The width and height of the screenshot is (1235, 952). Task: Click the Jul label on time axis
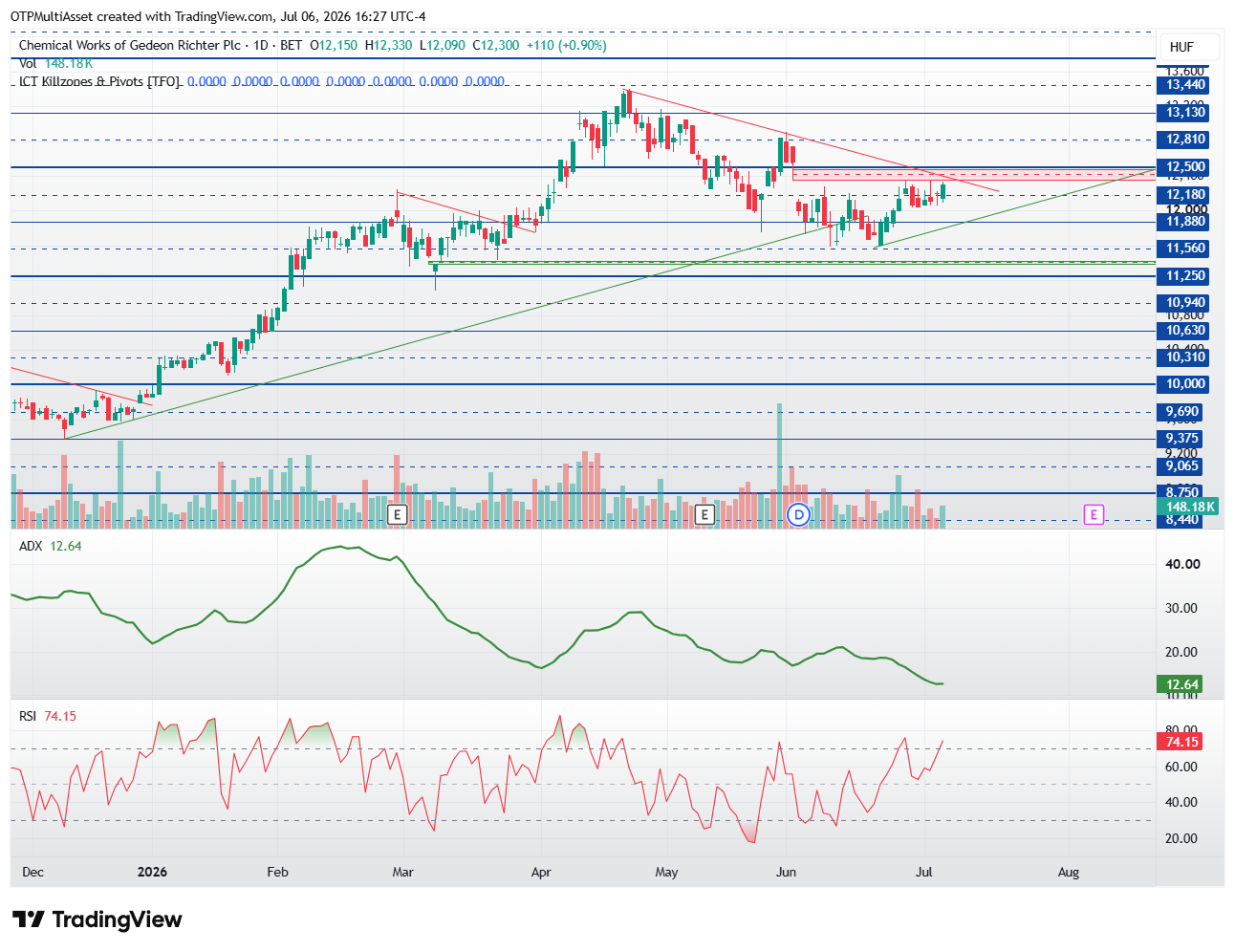point(924,872)
